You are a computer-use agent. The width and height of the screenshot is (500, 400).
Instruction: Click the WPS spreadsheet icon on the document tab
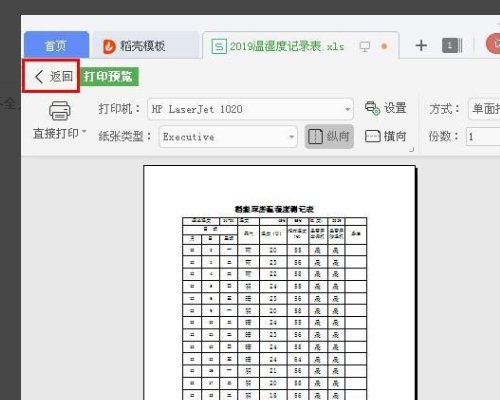click(x=219, y=46)
